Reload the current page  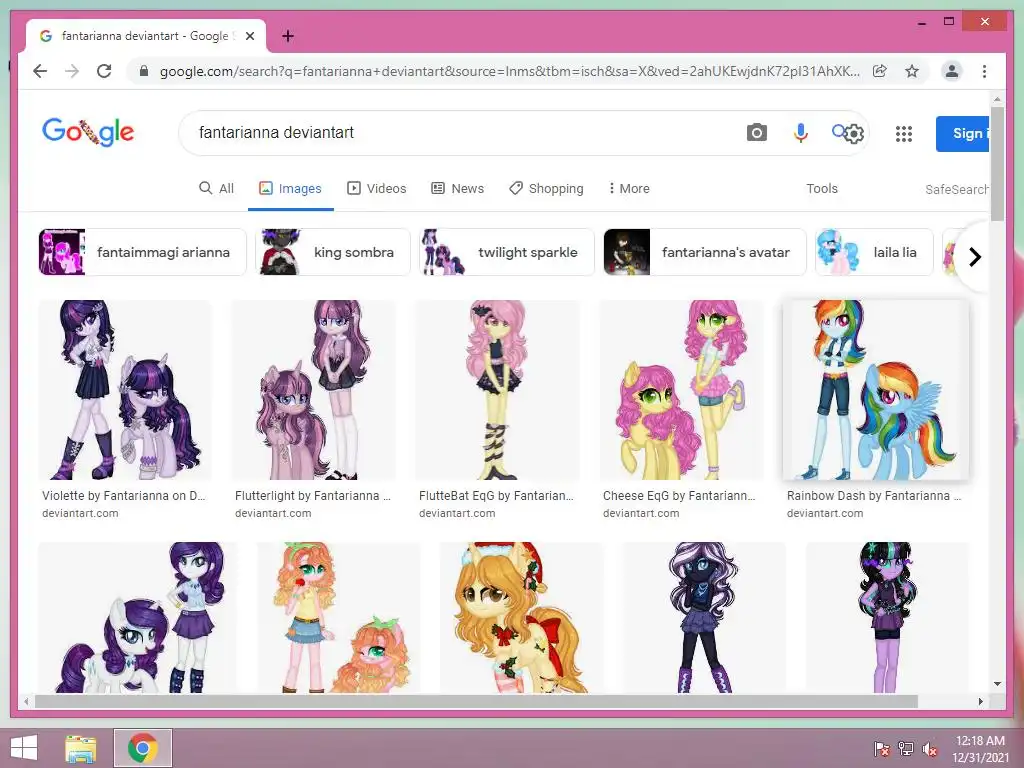pos(104,71)
